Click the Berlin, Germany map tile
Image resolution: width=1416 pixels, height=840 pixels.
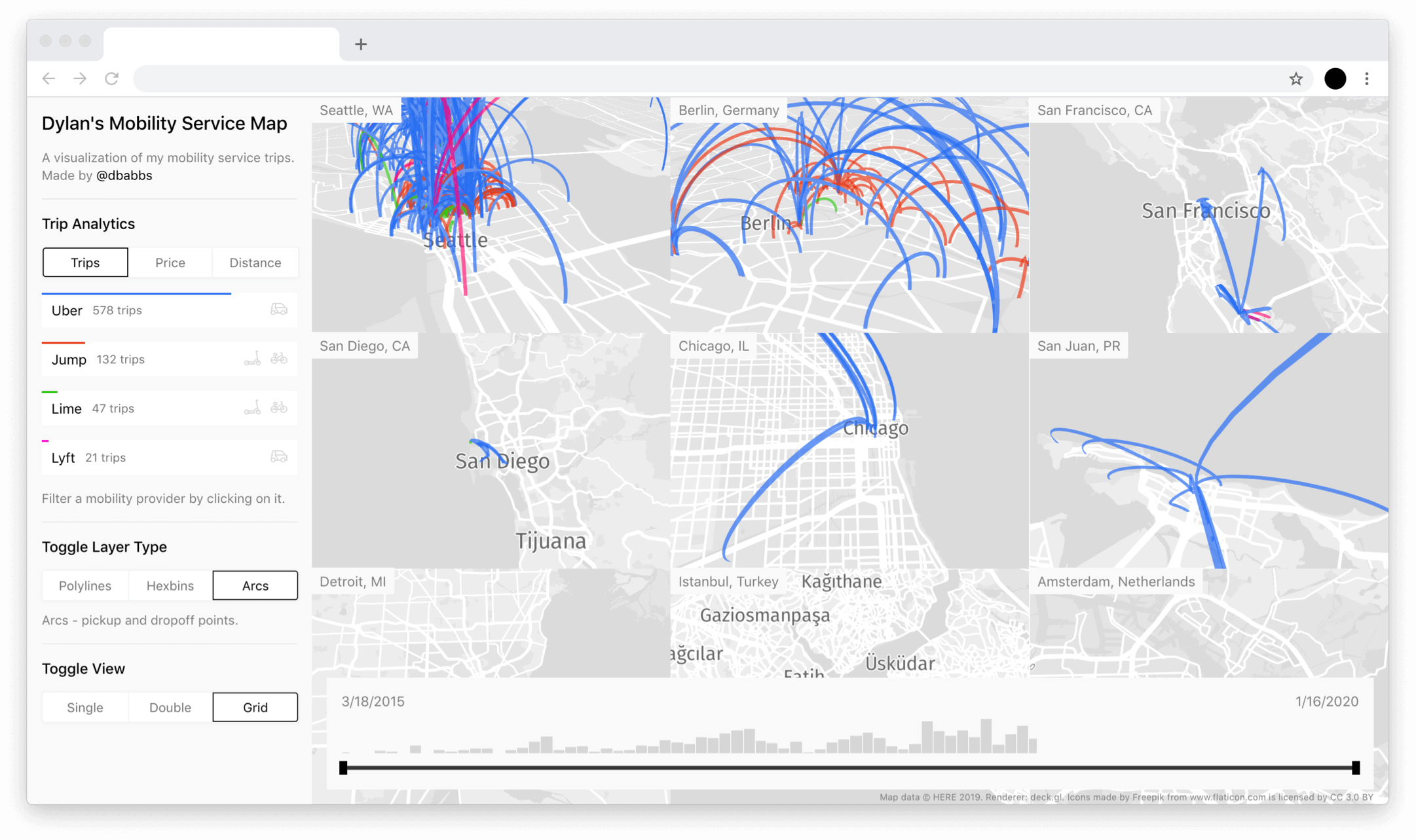850,215
